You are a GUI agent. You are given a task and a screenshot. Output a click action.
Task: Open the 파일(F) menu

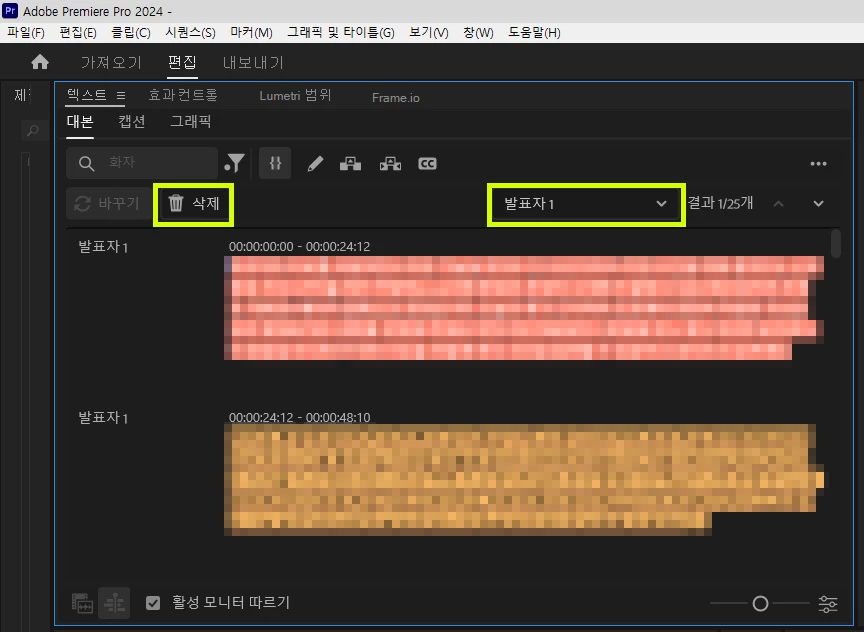coord(25,33)
